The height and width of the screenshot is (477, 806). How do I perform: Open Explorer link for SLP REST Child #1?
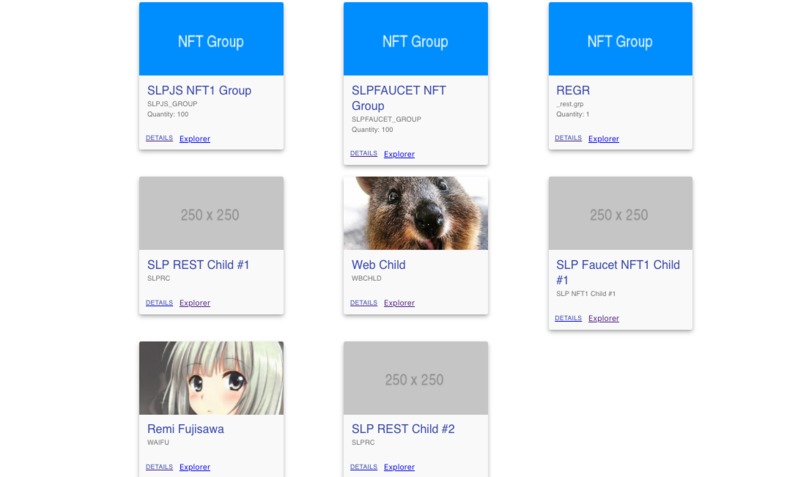click(x=195, y=303)
